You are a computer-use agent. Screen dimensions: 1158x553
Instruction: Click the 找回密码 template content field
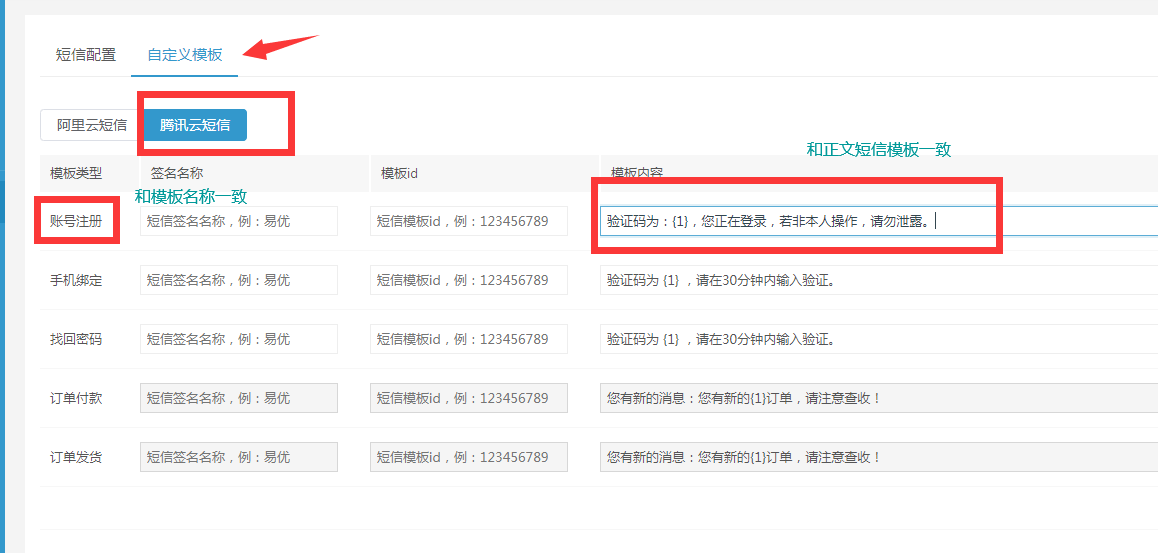click(x=878, y=339)
